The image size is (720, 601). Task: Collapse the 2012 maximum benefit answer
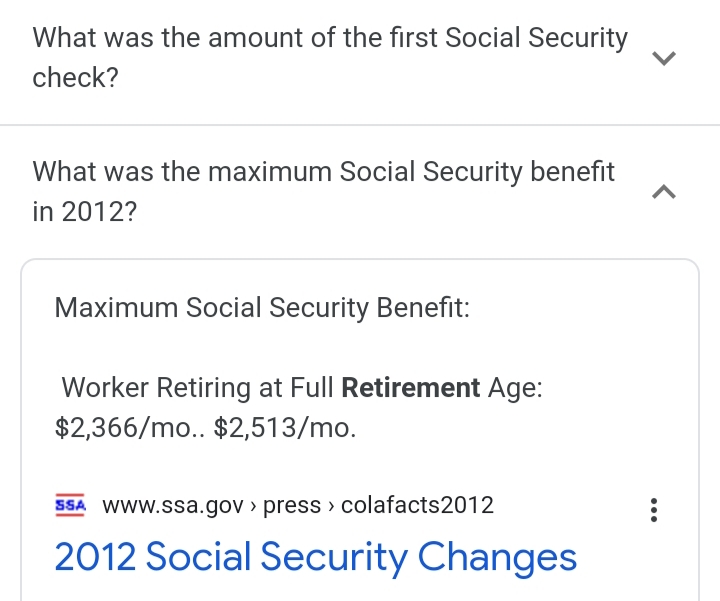[664, 191]
